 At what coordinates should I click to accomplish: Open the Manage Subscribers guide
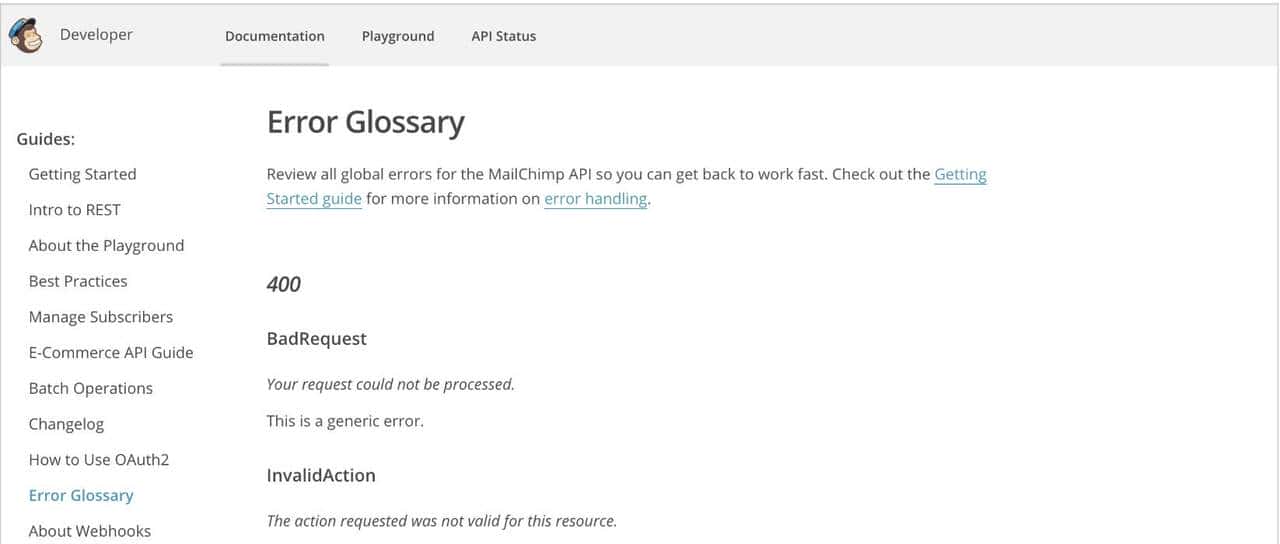pyautogui.click(x=101, y=317)
